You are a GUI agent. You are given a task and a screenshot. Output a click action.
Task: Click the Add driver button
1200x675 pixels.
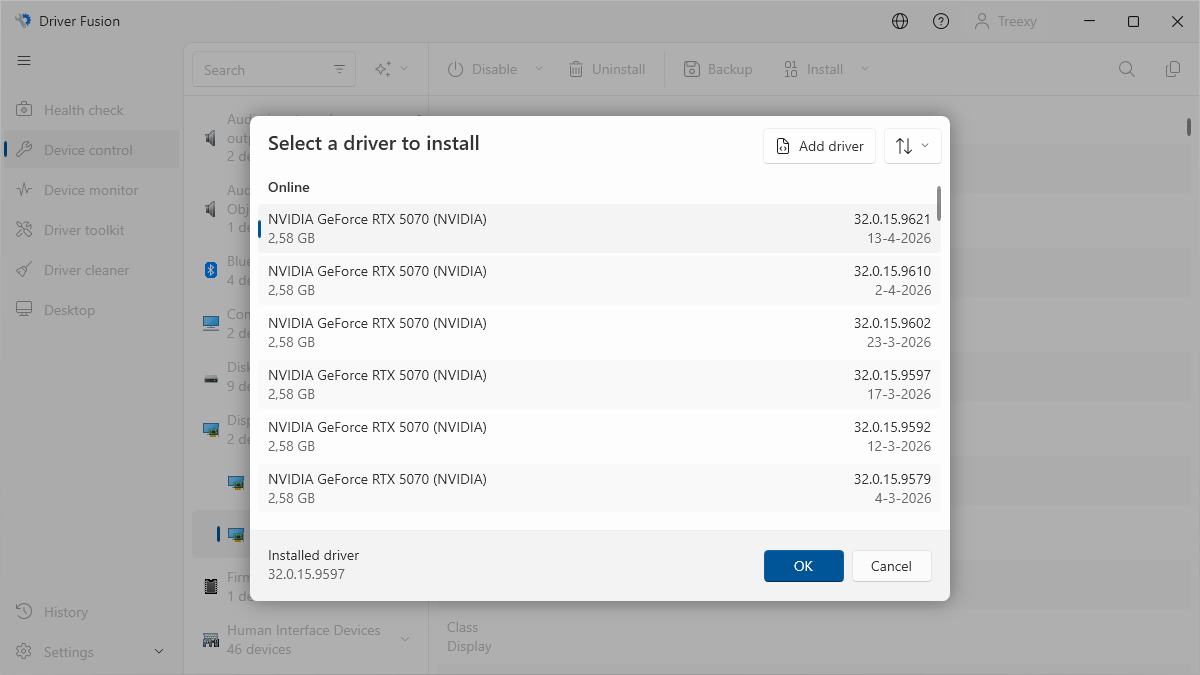[819, 146]
